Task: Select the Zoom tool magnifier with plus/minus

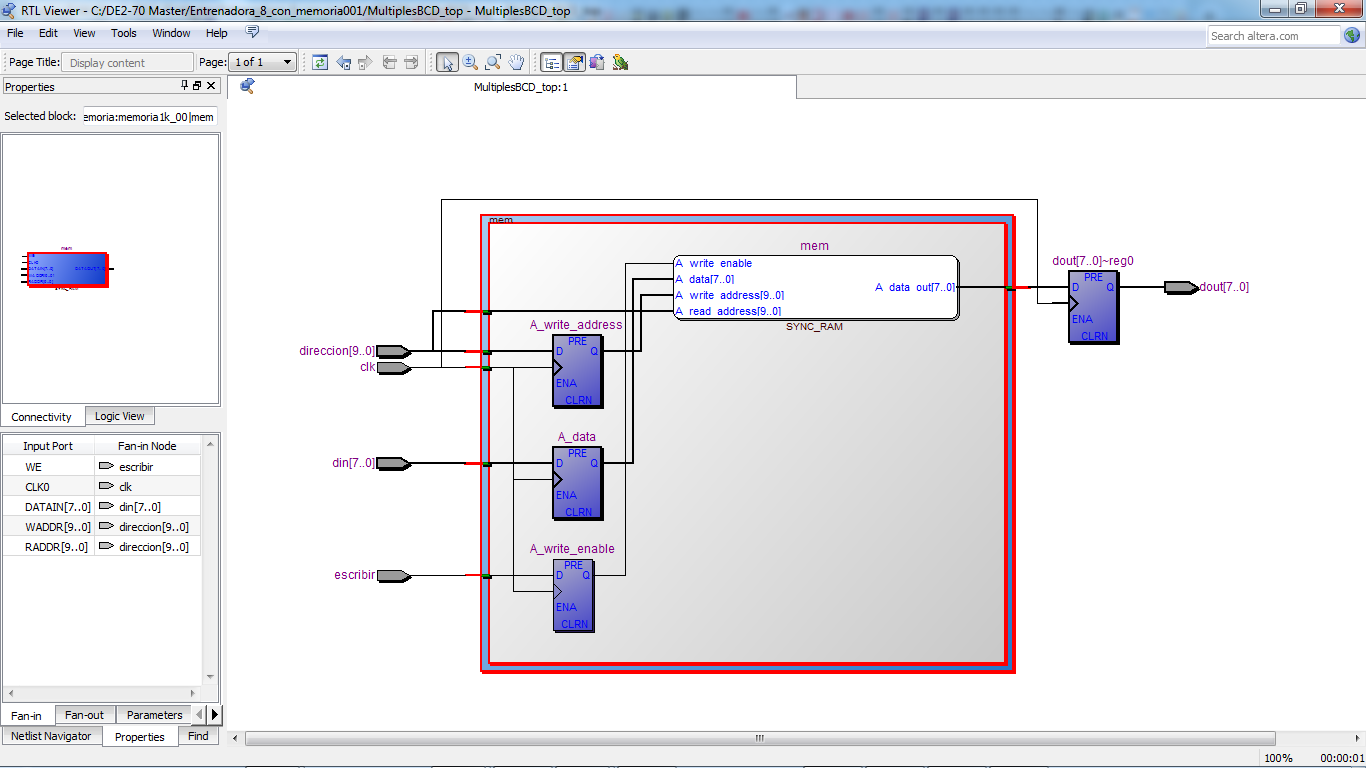Action: (470, 62)
